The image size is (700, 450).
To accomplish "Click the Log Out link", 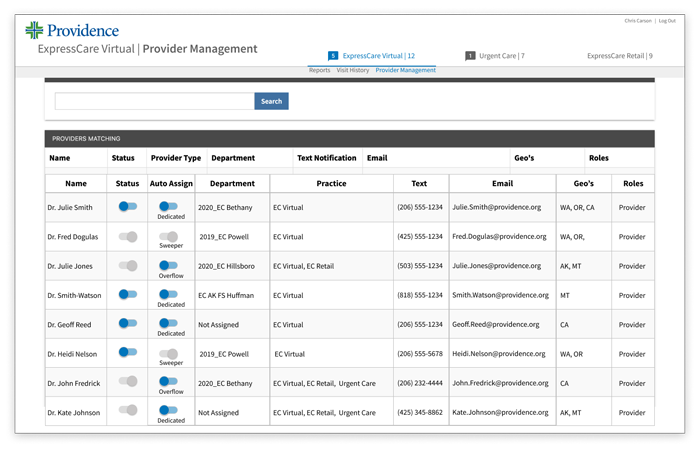I will [x=667, y=21].
